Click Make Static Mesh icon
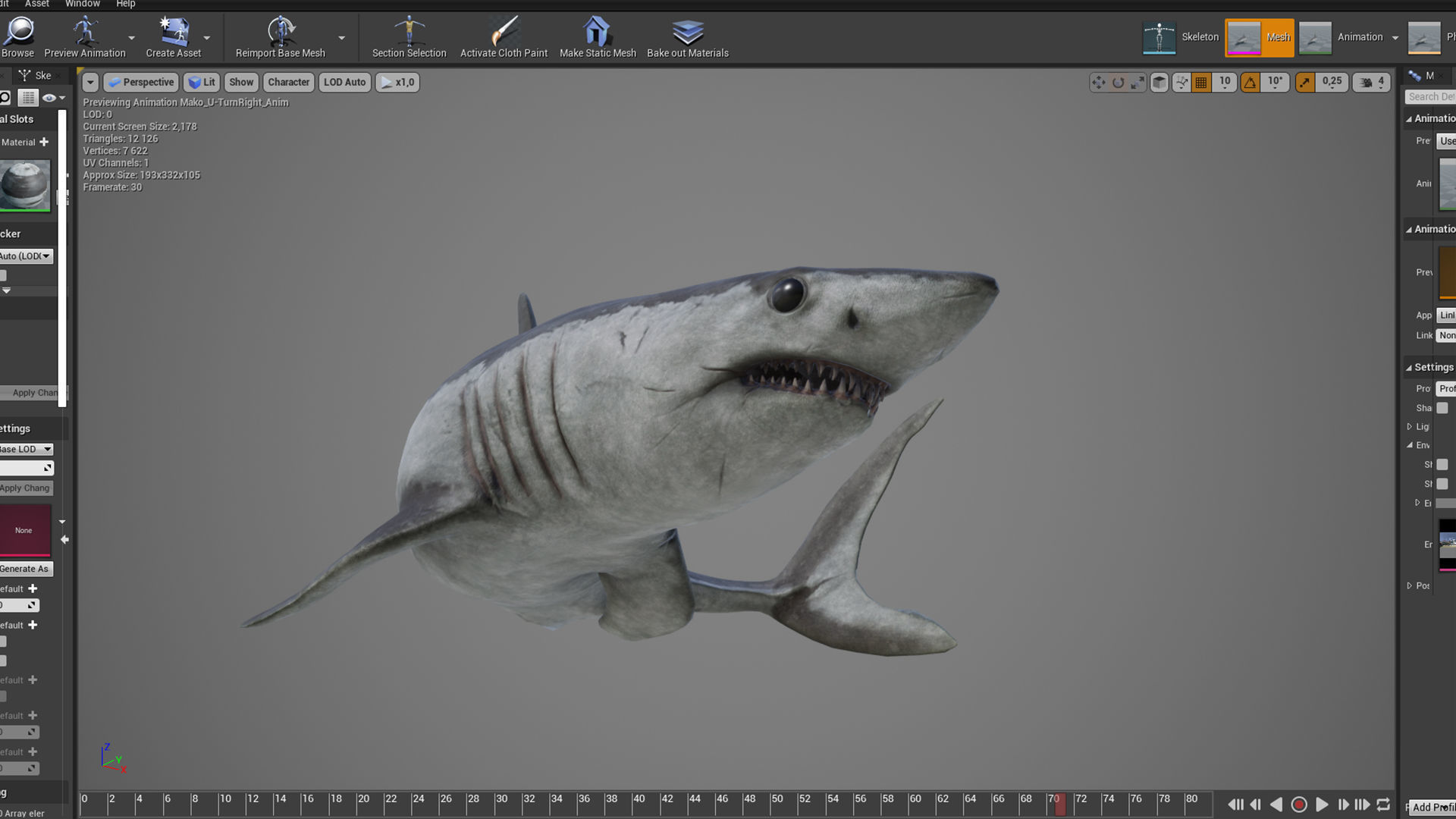Screen dimensions: 1456x819 pyautogui.click(x=597, y=33)
